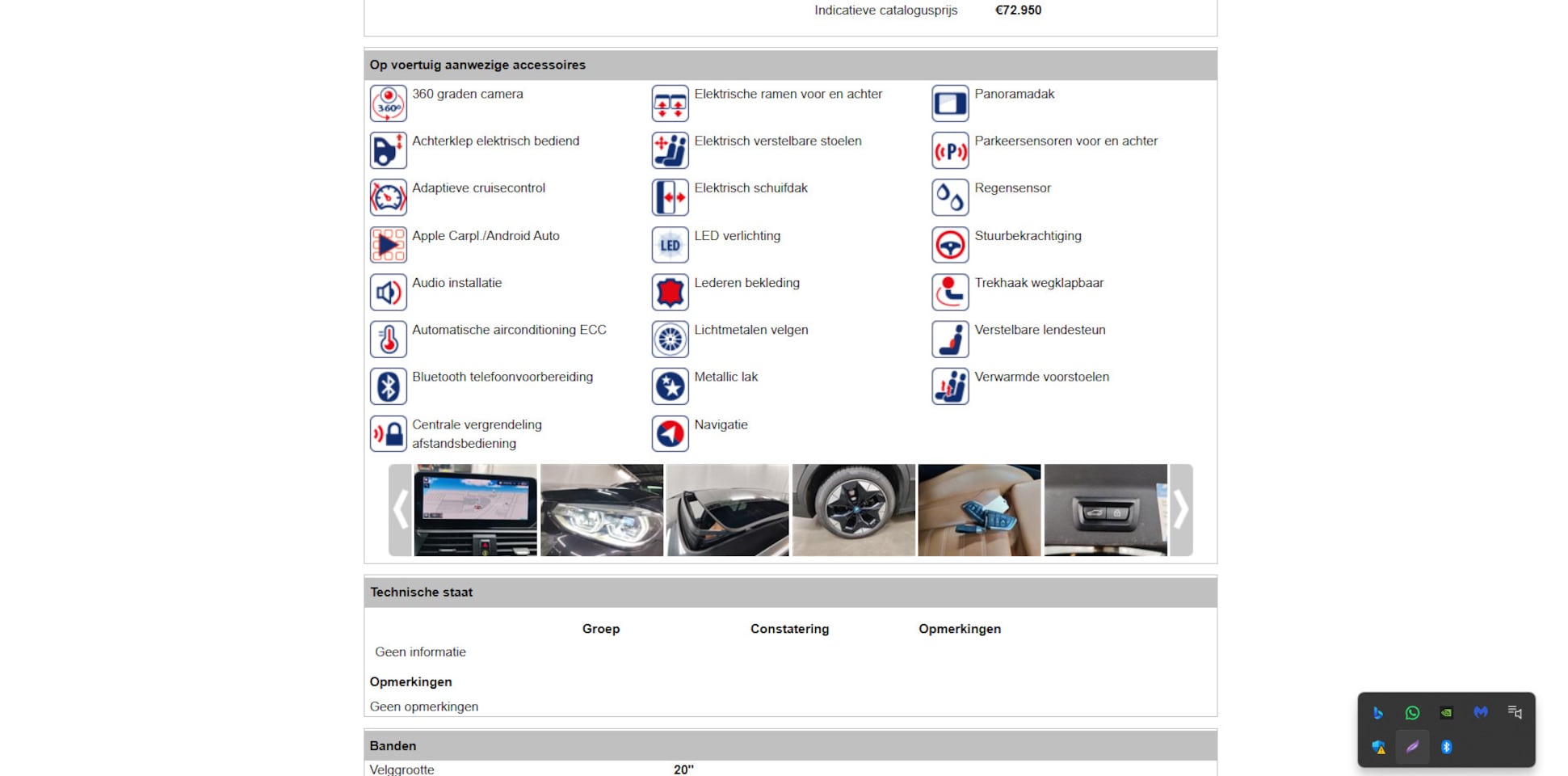Show previous photos with left carousel arrow
This screenshot has width=1568, height=776.
pyautogui.click(x=400, y=510)
